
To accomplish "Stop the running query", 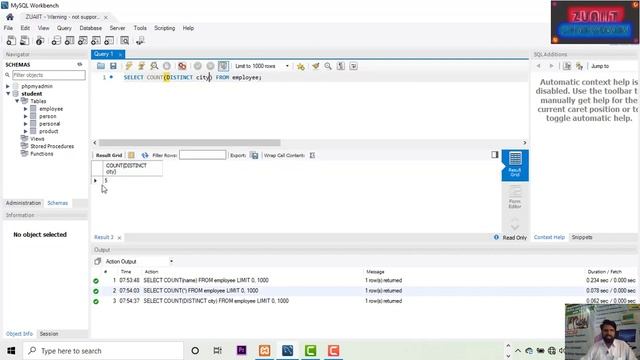I will (167, 66).
